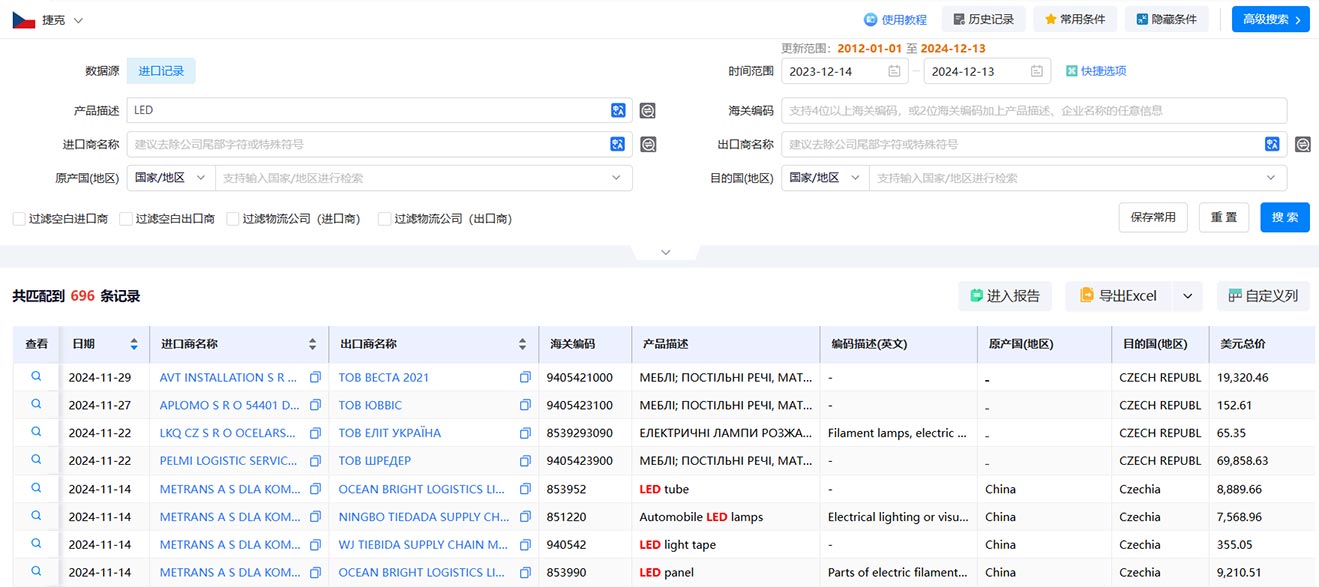Image resolution: width=1319 pixels, height=587 pixels.
Task: Copy exporter name NINGBO TIEDADA SUPPLY
Action: point(525,517)
